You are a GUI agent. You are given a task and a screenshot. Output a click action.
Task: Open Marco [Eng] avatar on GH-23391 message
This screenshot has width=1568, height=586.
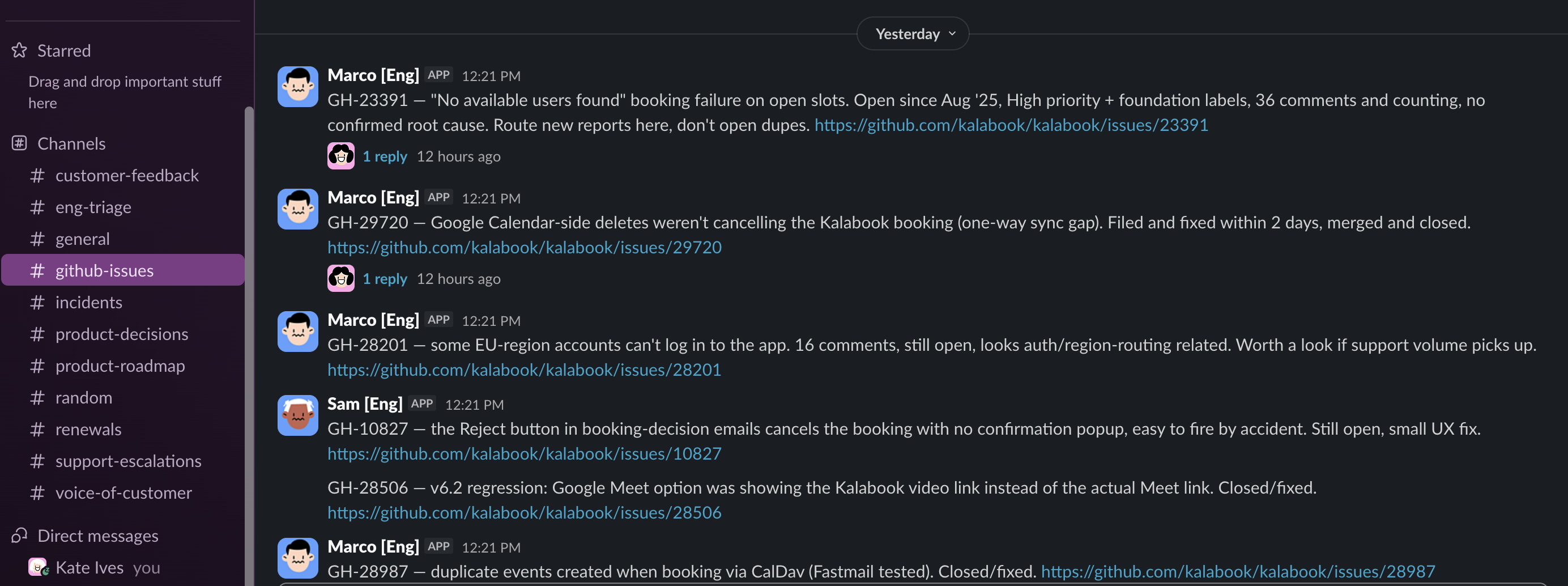(x=297, y=87)
